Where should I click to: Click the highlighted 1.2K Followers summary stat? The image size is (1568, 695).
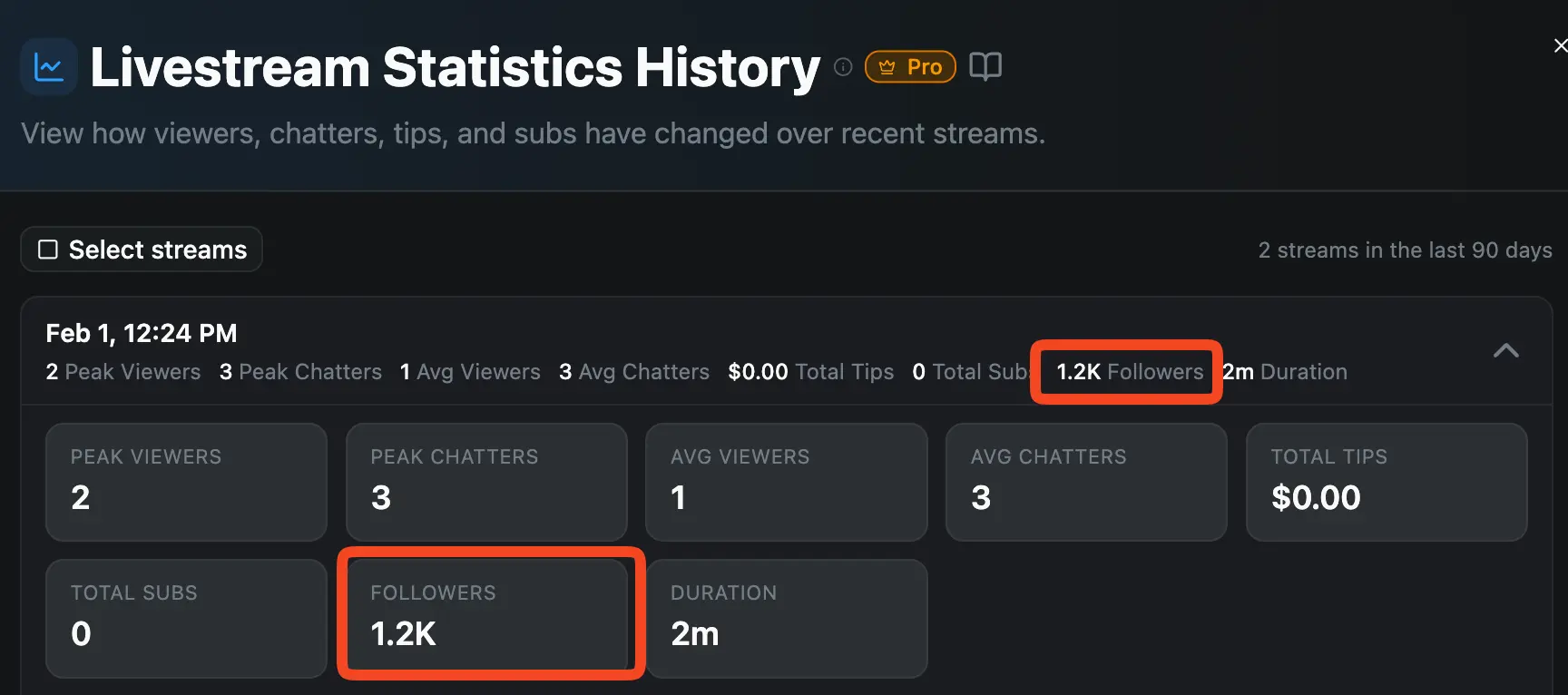pos(1126,372)
